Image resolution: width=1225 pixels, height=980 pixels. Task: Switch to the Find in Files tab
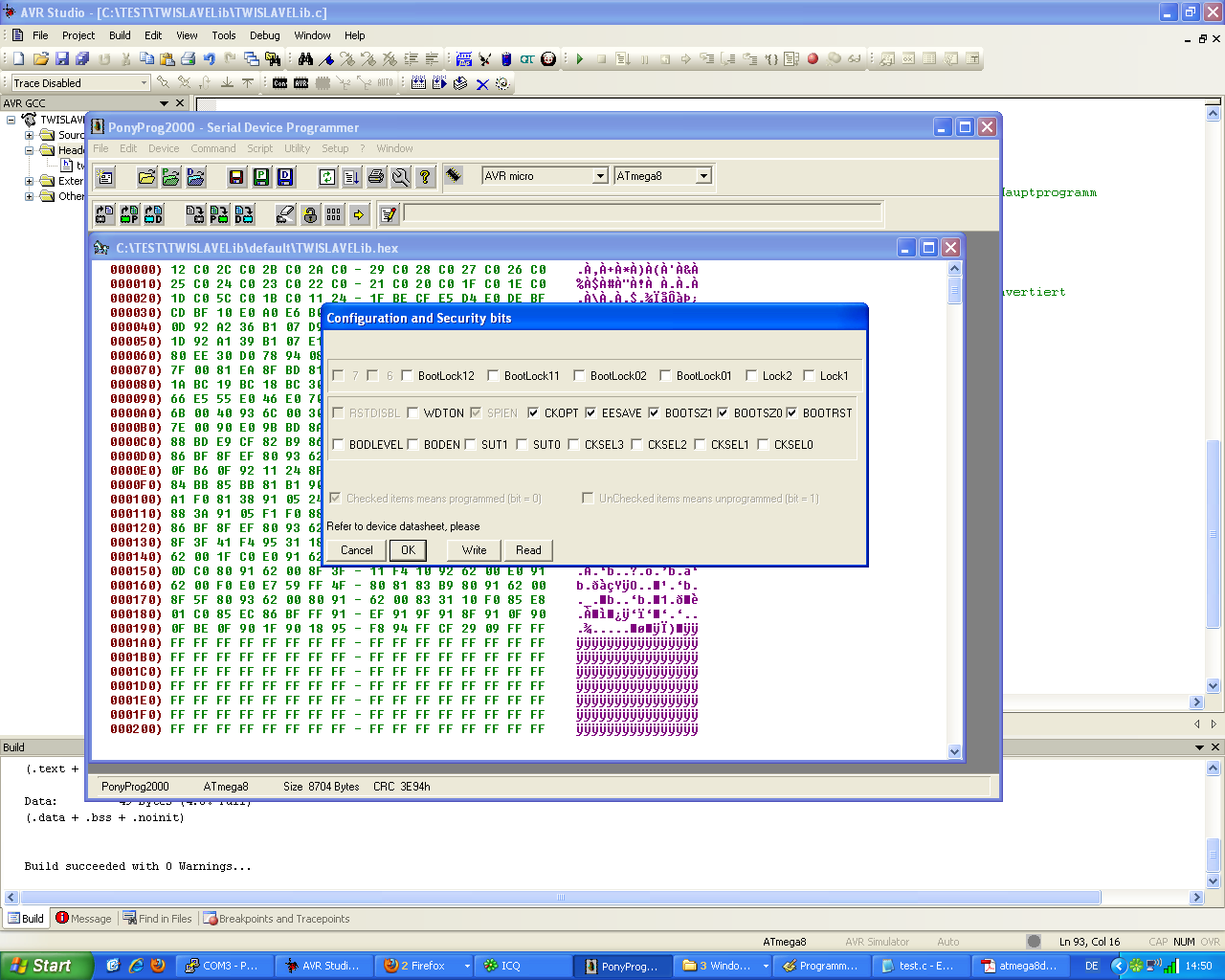coord(157,919)
